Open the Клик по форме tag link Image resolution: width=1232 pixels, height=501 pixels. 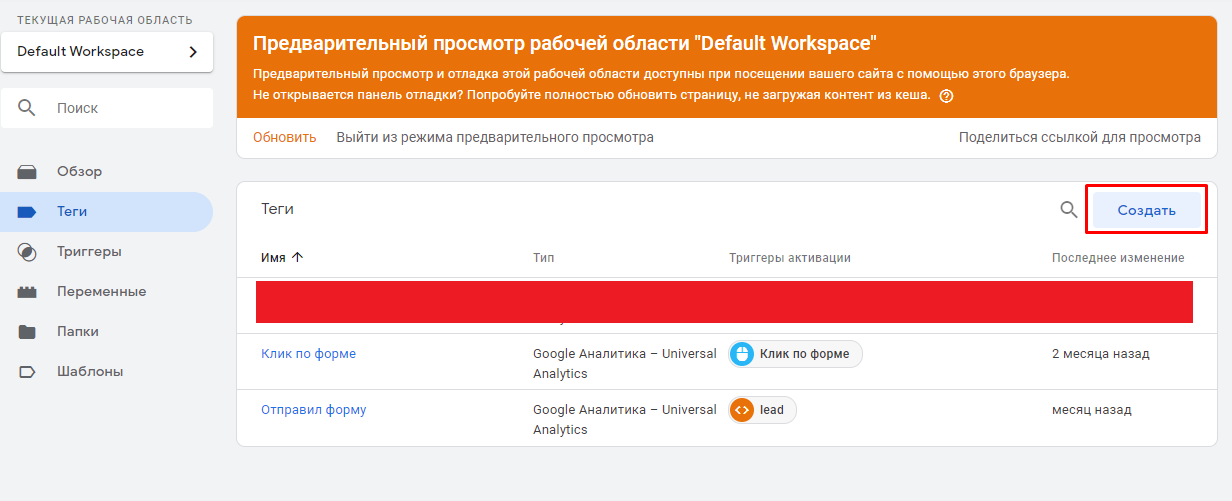pyautogui.click(x=308, y=354)
